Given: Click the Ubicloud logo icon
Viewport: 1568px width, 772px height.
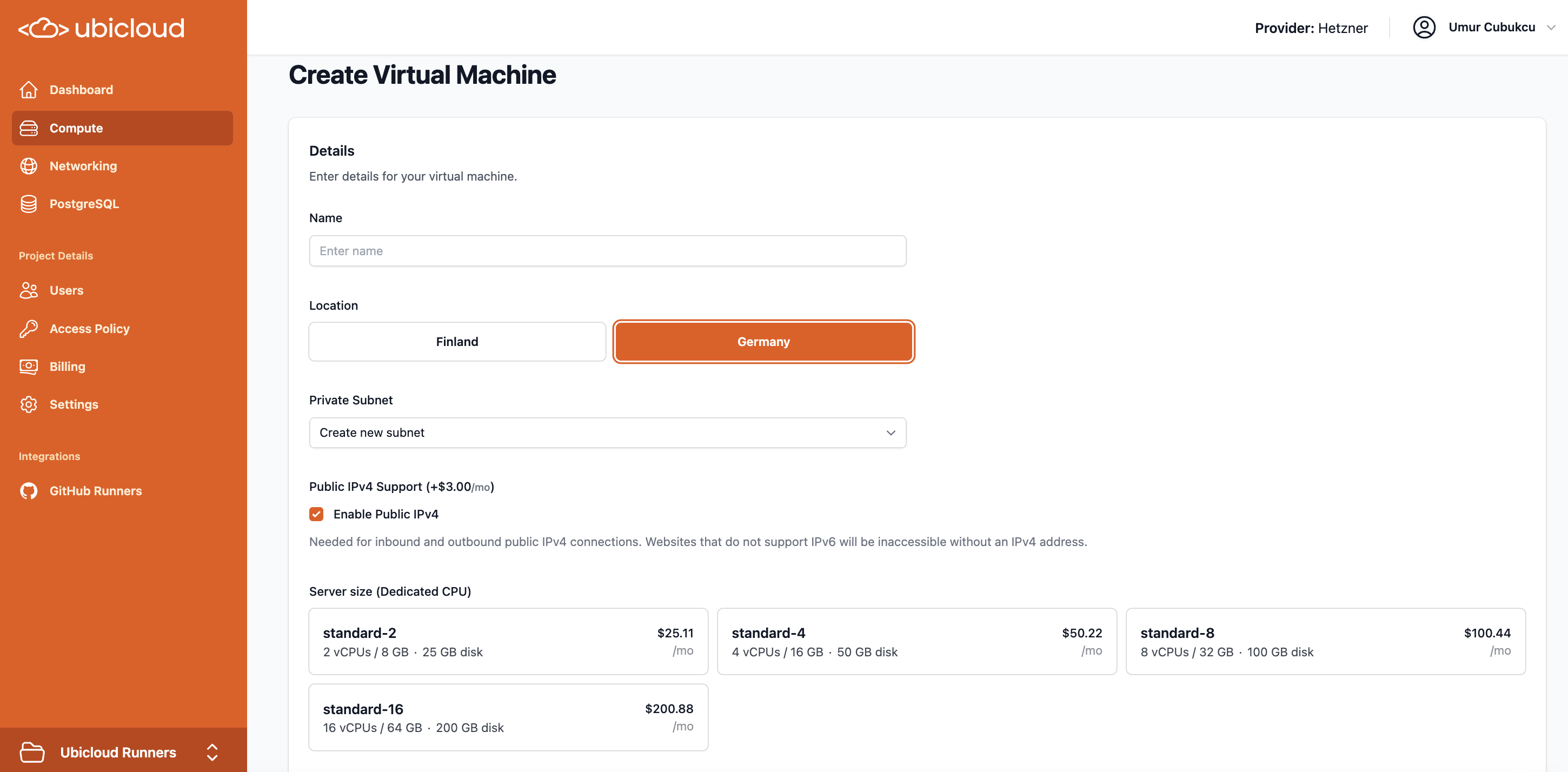Looking at the screenshot, I should [43, 28].
